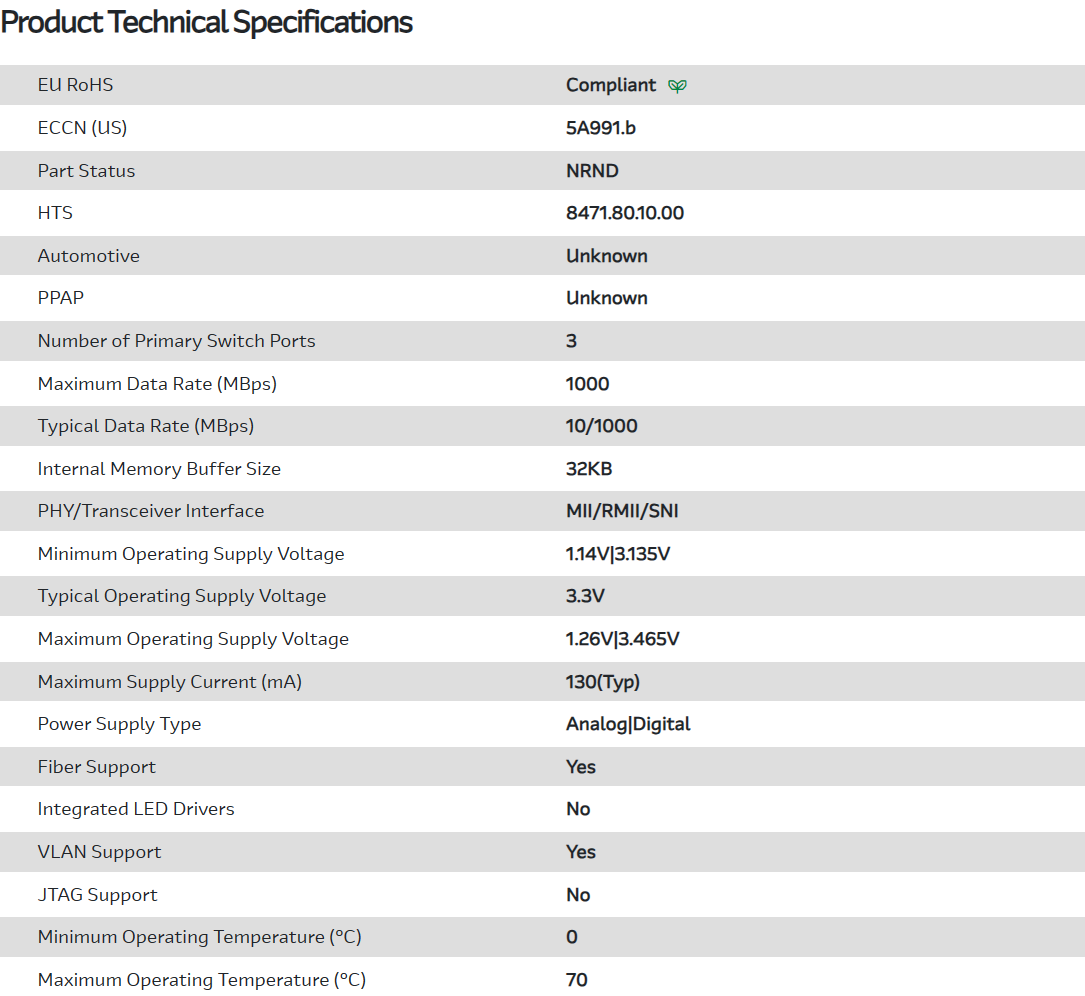Select the PPAP Unknown value

click(606, 298)
